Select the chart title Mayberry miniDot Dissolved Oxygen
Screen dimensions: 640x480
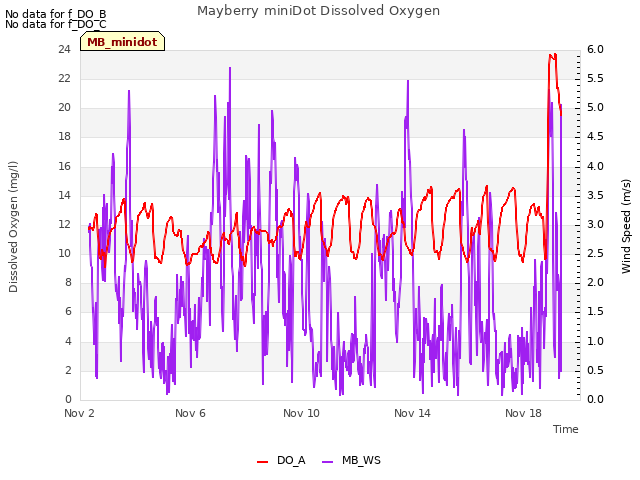tap(318, 11)
